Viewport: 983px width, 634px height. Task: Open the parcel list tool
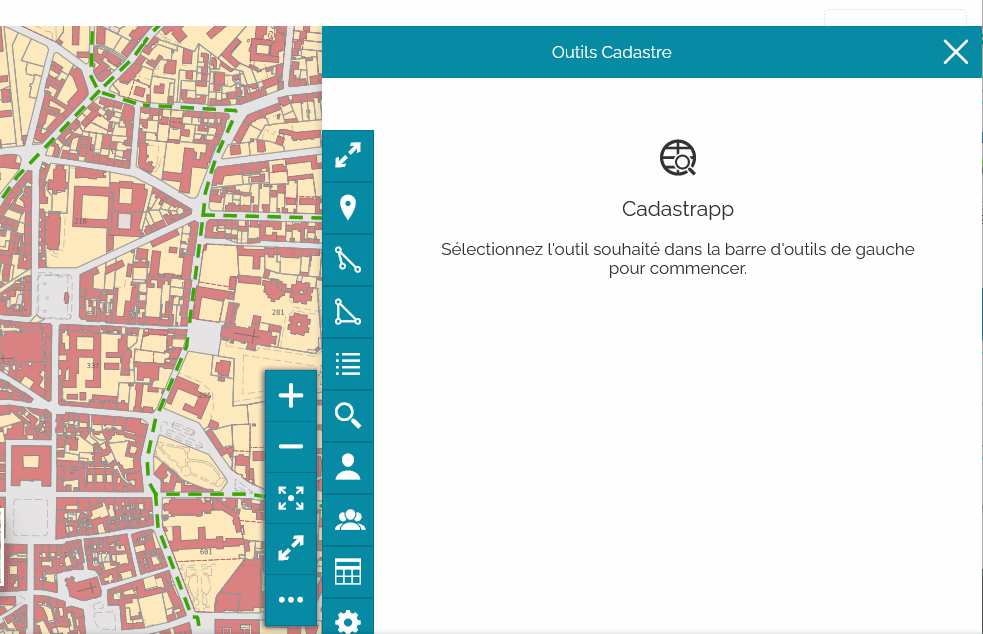point(348,364)
